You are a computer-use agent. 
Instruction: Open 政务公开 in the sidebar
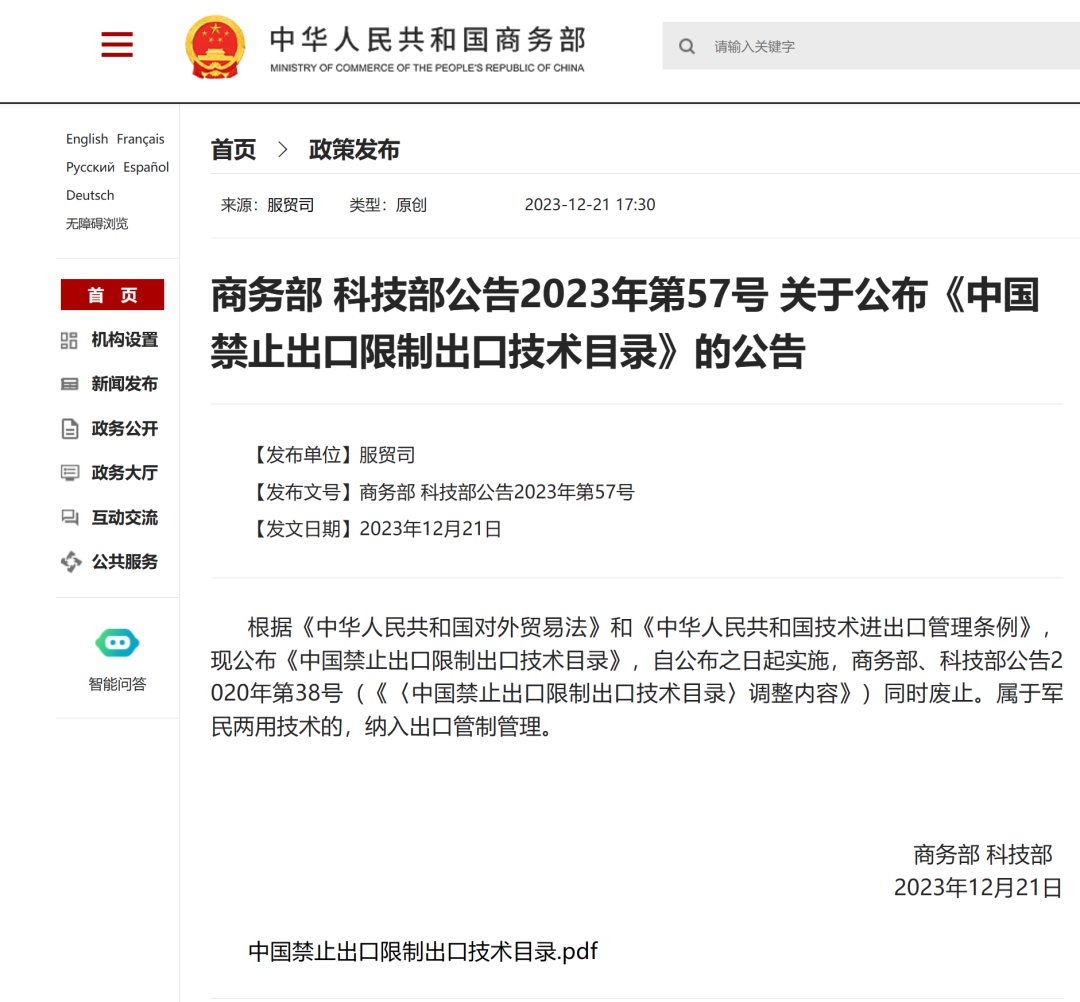(x=125, y=428)
